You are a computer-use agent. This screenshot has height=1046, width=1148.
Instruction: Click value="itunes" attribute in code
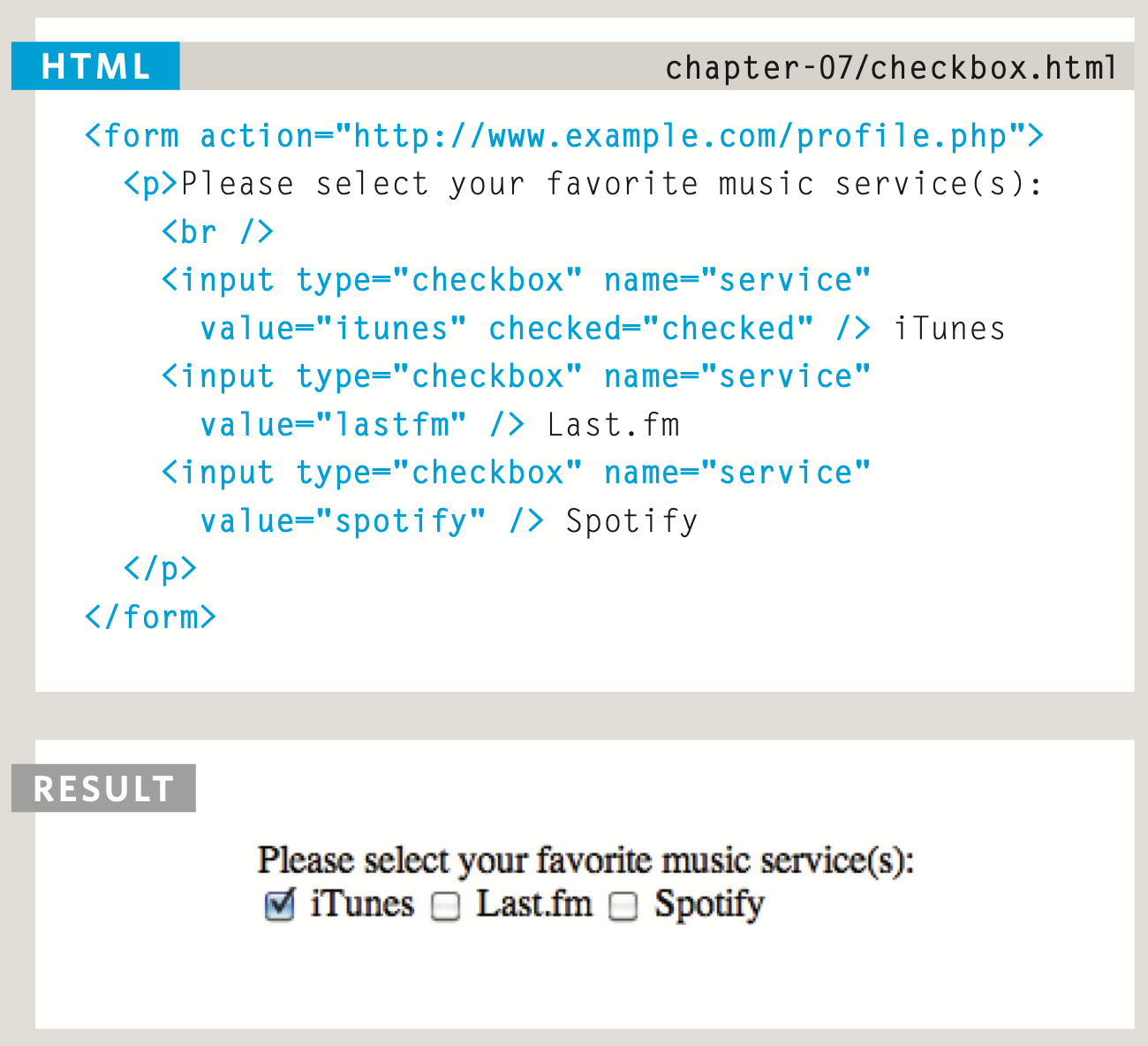[x=333, y=329]
